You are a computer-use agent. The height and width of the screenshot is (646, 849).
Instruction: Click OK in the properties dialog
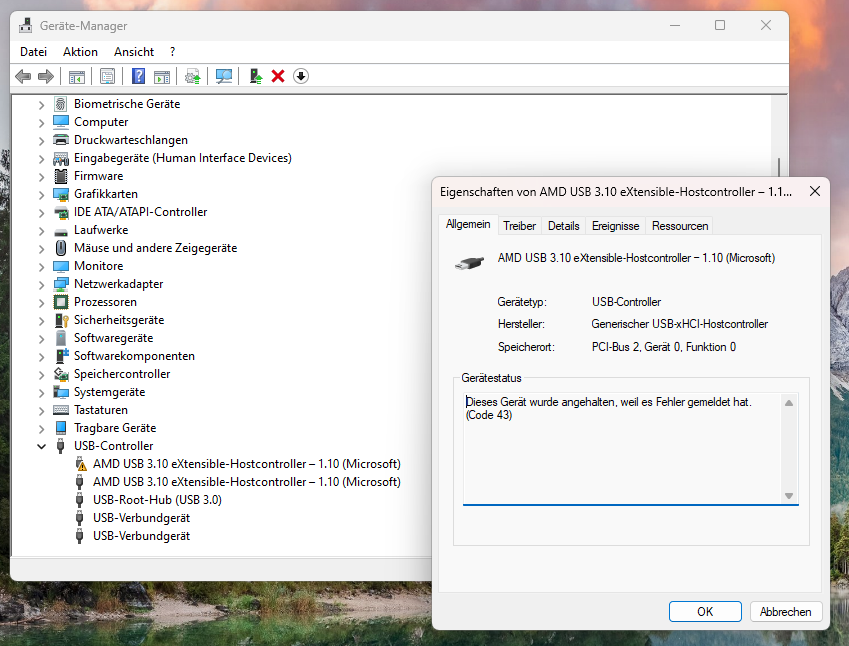point(705,611)
